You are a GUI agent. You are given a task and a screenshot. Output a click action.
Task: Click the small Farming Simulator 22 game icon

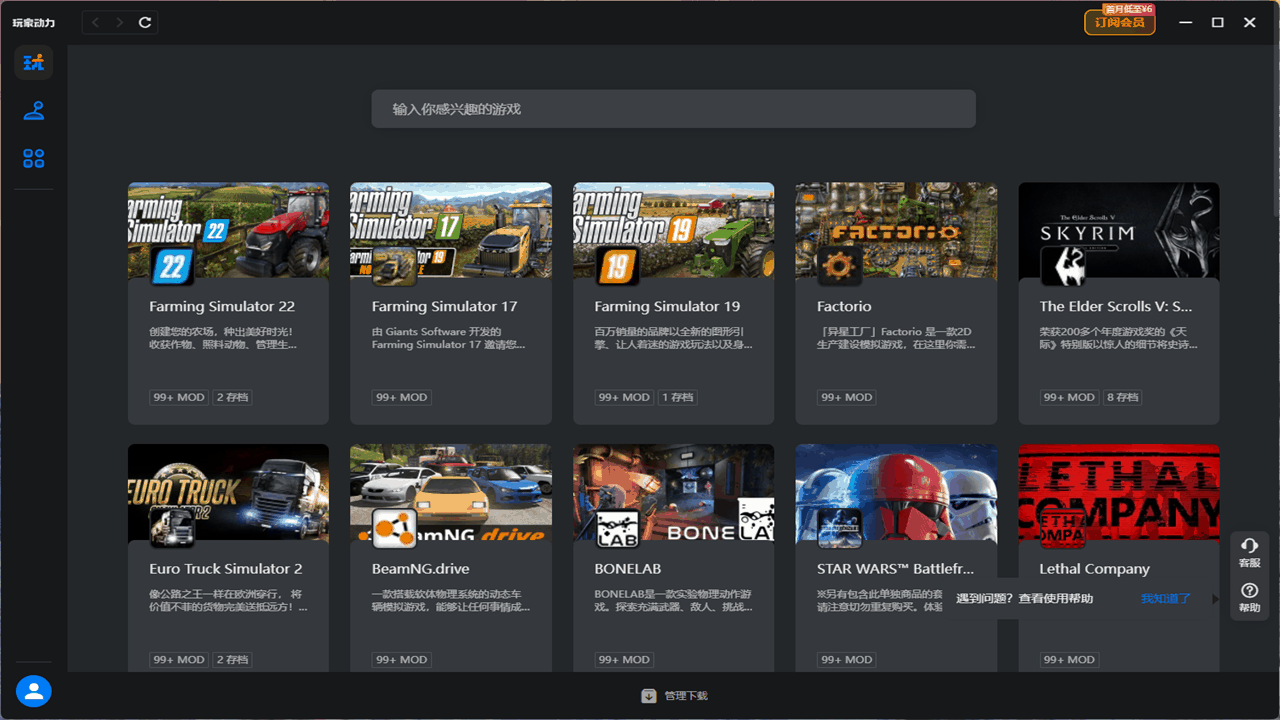coord(172,266)
